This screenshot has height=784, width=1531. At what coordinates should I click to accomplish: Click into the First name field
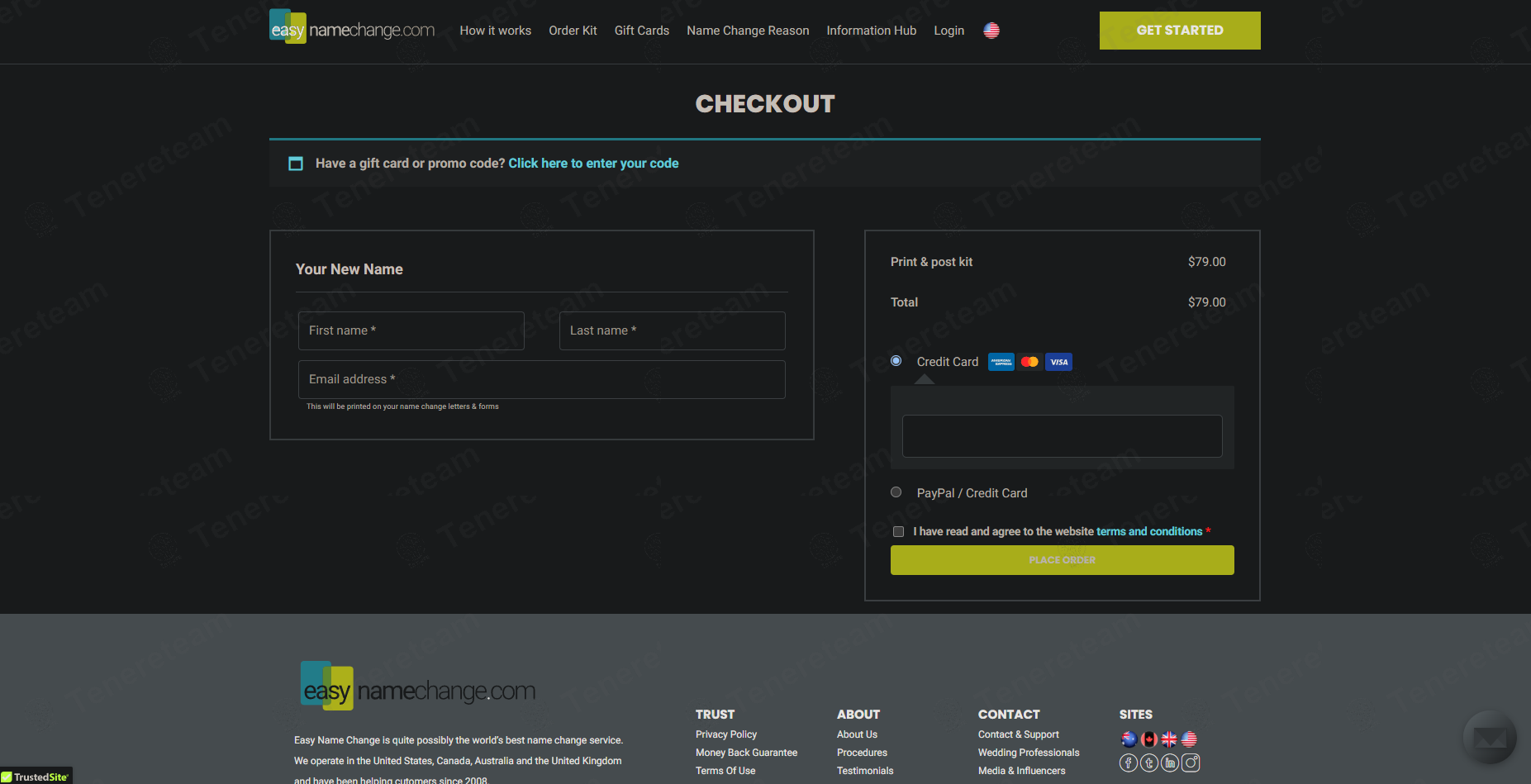pyautogui.click(x=411, y=330)
